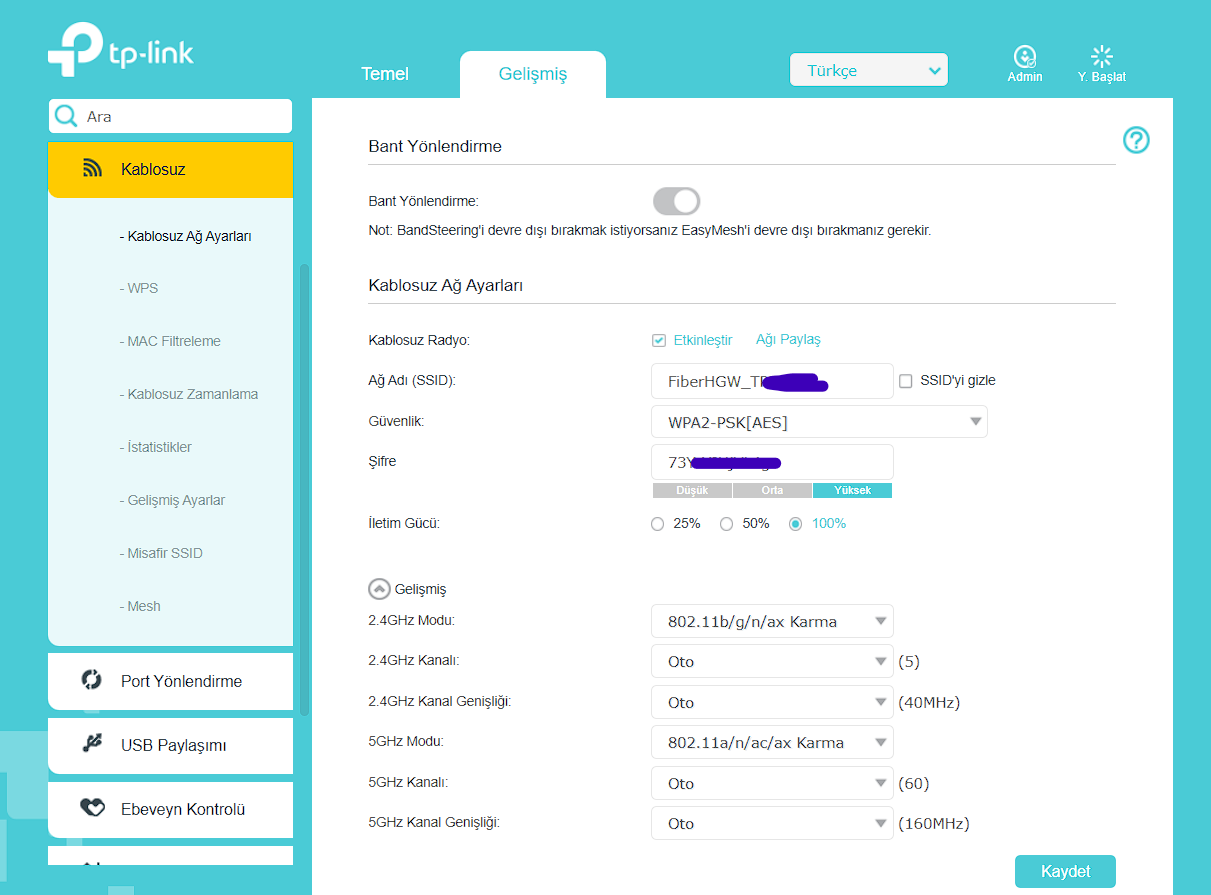The image size is (1211, 895).
Task: Click the Ağı Paylaş link
Action: 788,340
